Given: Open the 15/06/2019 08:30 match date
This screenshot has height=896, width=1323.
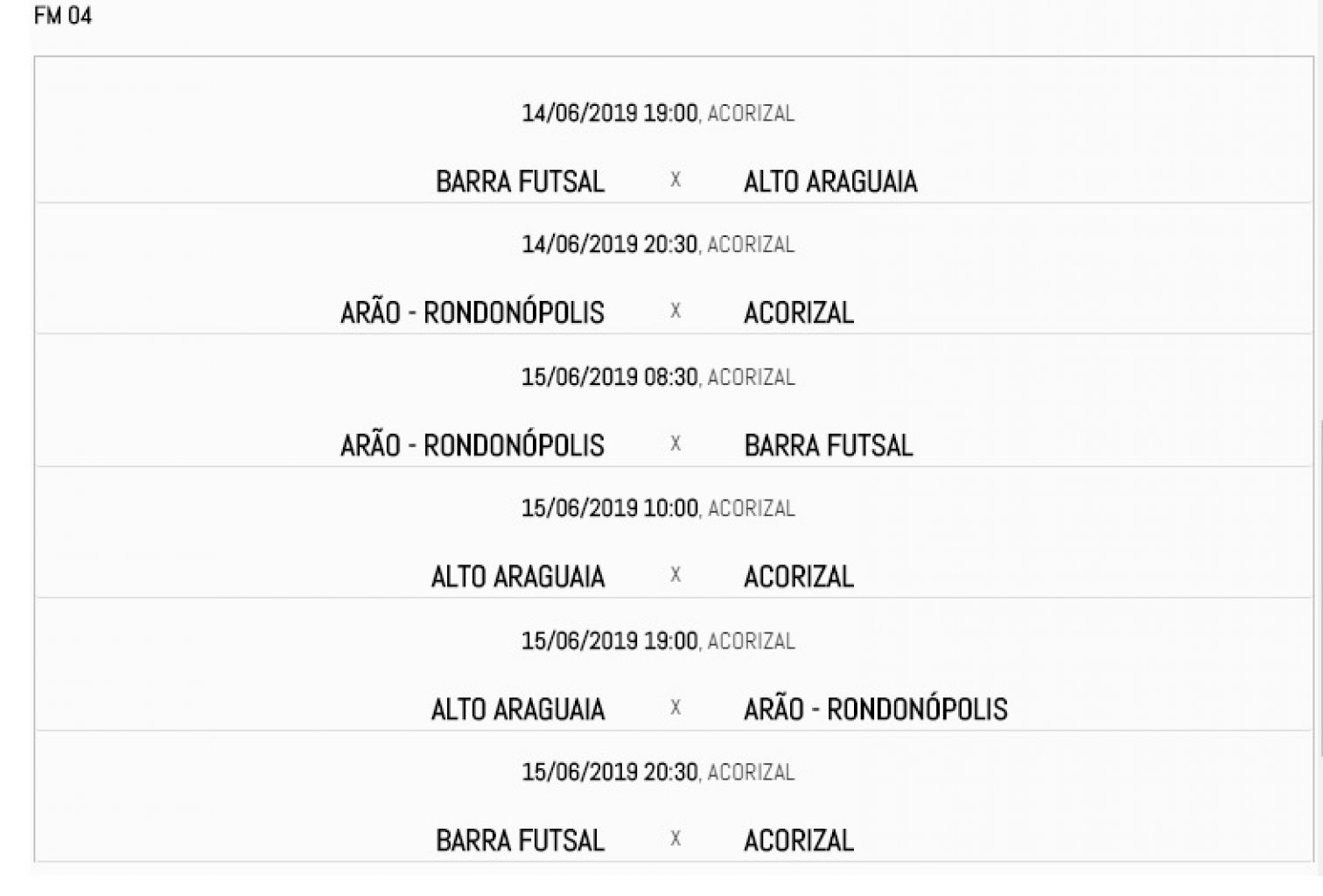Looking at the screenshot, I should click(610, 377).
